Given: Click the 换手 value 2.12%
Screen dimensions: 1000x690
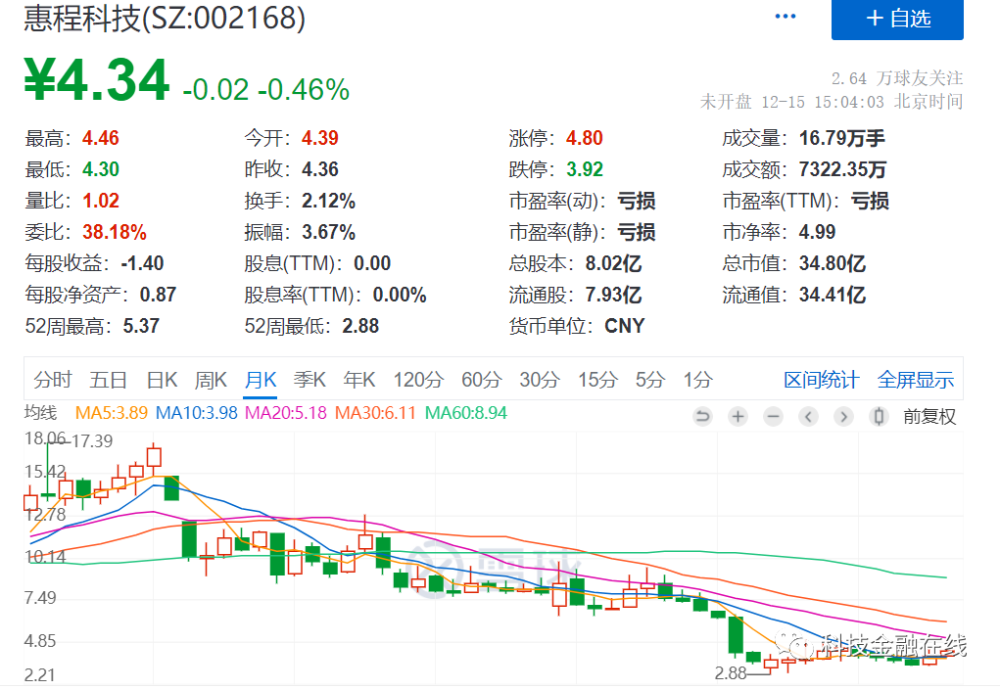Looking at the screenshot, I should click(328, 200).
